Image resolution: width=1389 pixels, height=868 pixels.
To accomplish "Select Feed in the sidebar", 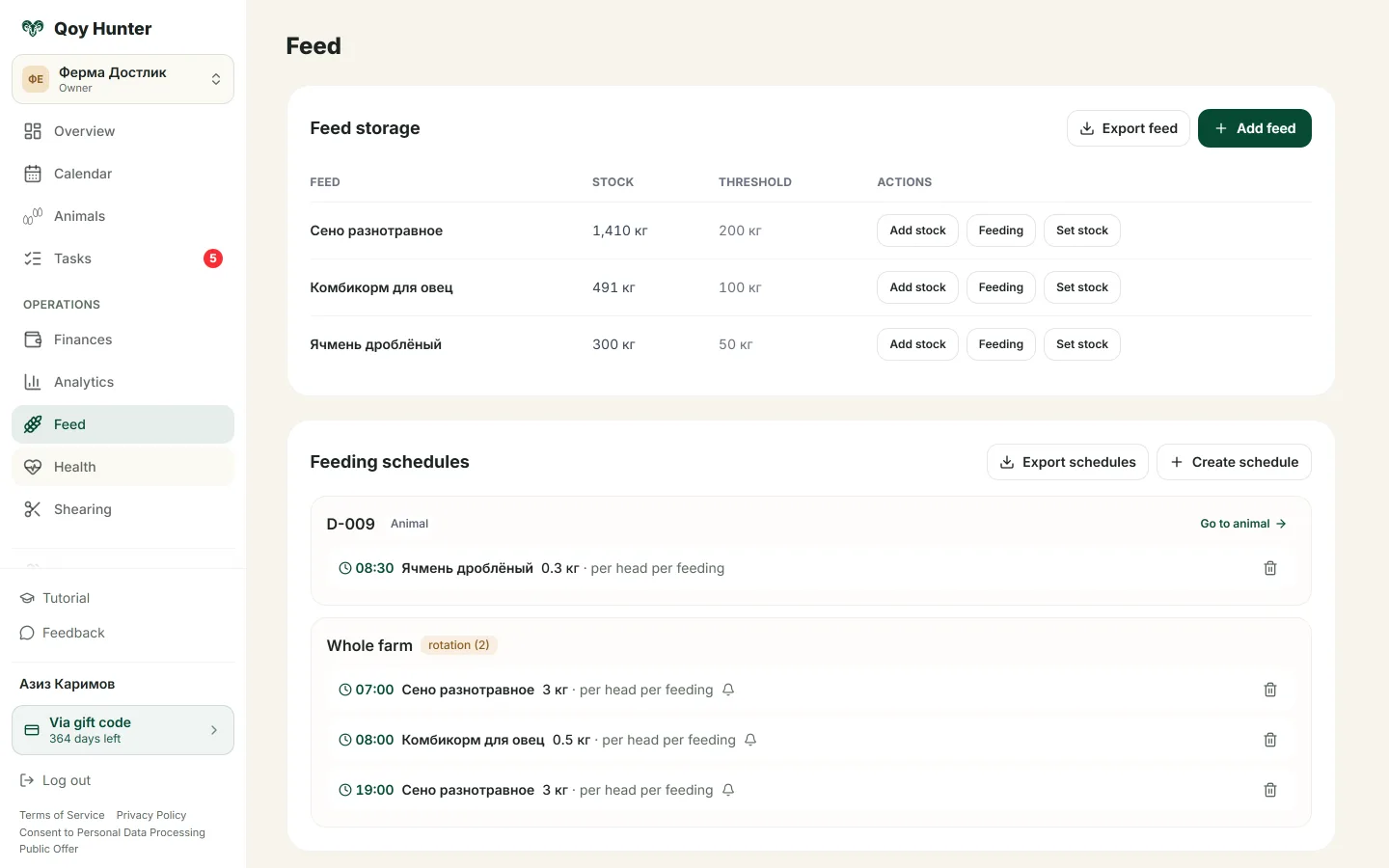I will point(123,424).
